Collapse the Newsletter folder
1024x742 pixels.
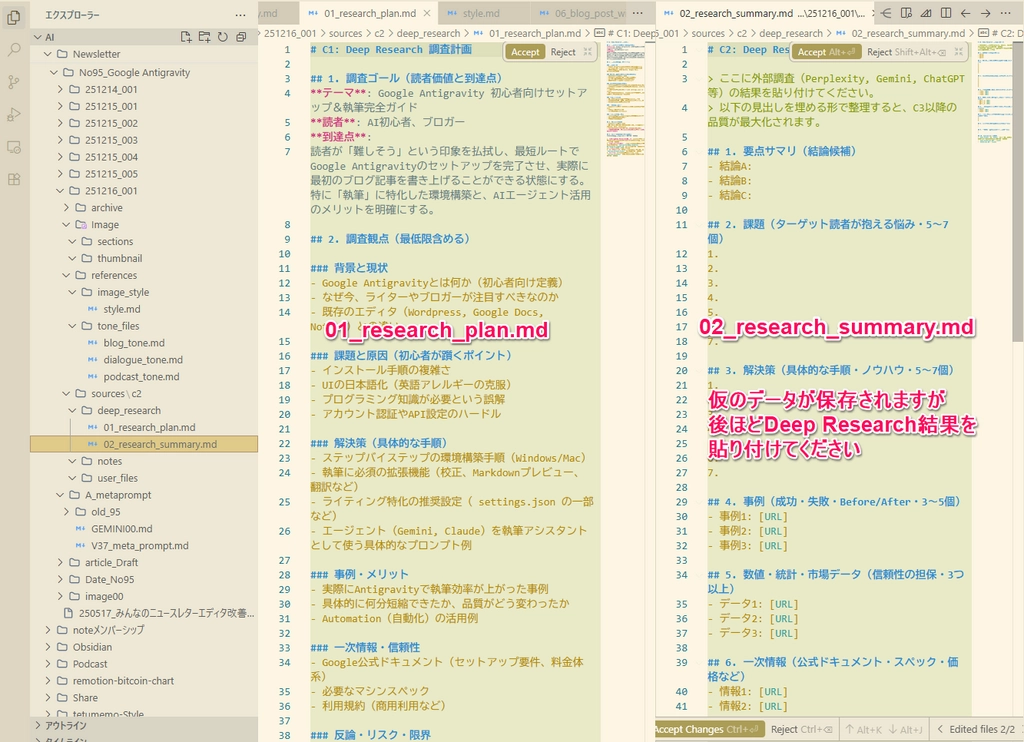47,54
